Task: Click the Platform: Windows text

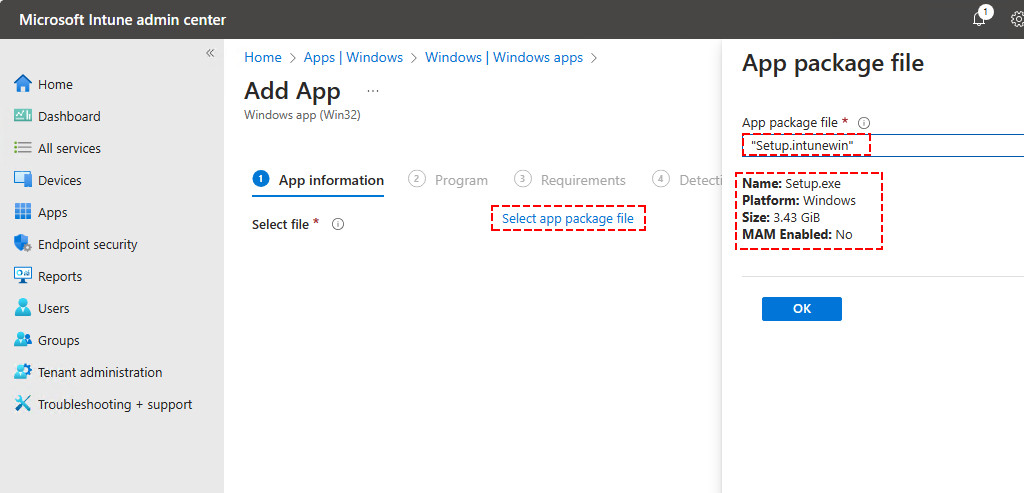Action: (799, 200)
